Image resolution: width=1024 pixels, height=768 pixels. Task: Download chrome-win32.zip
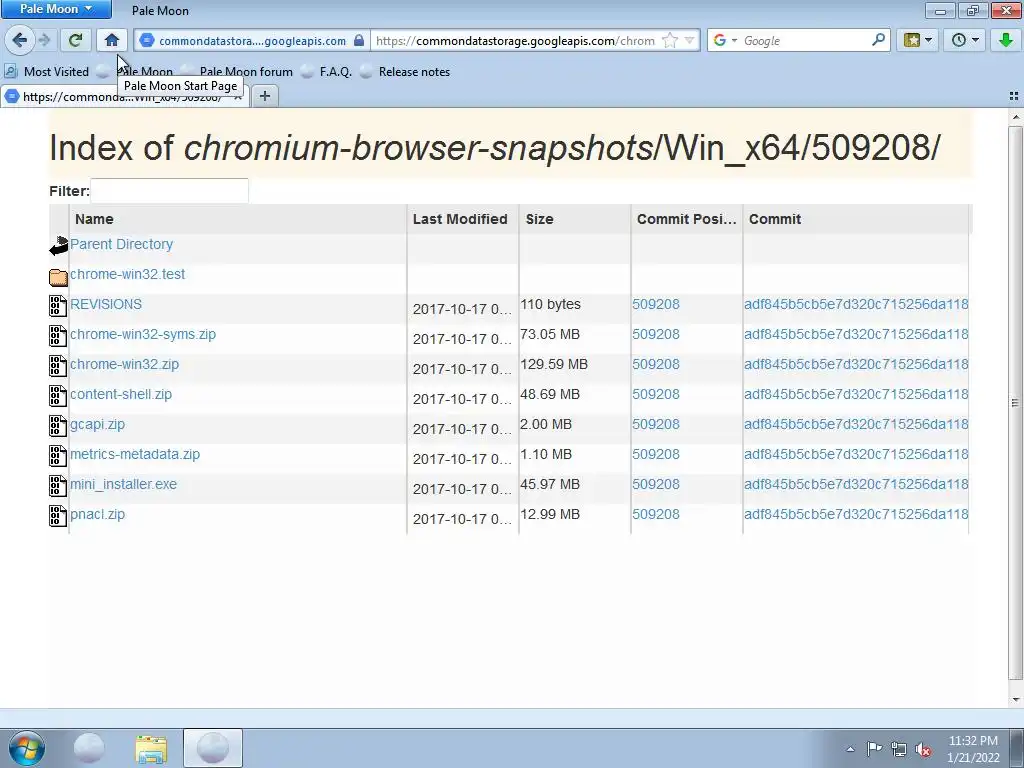pos(124,364)
